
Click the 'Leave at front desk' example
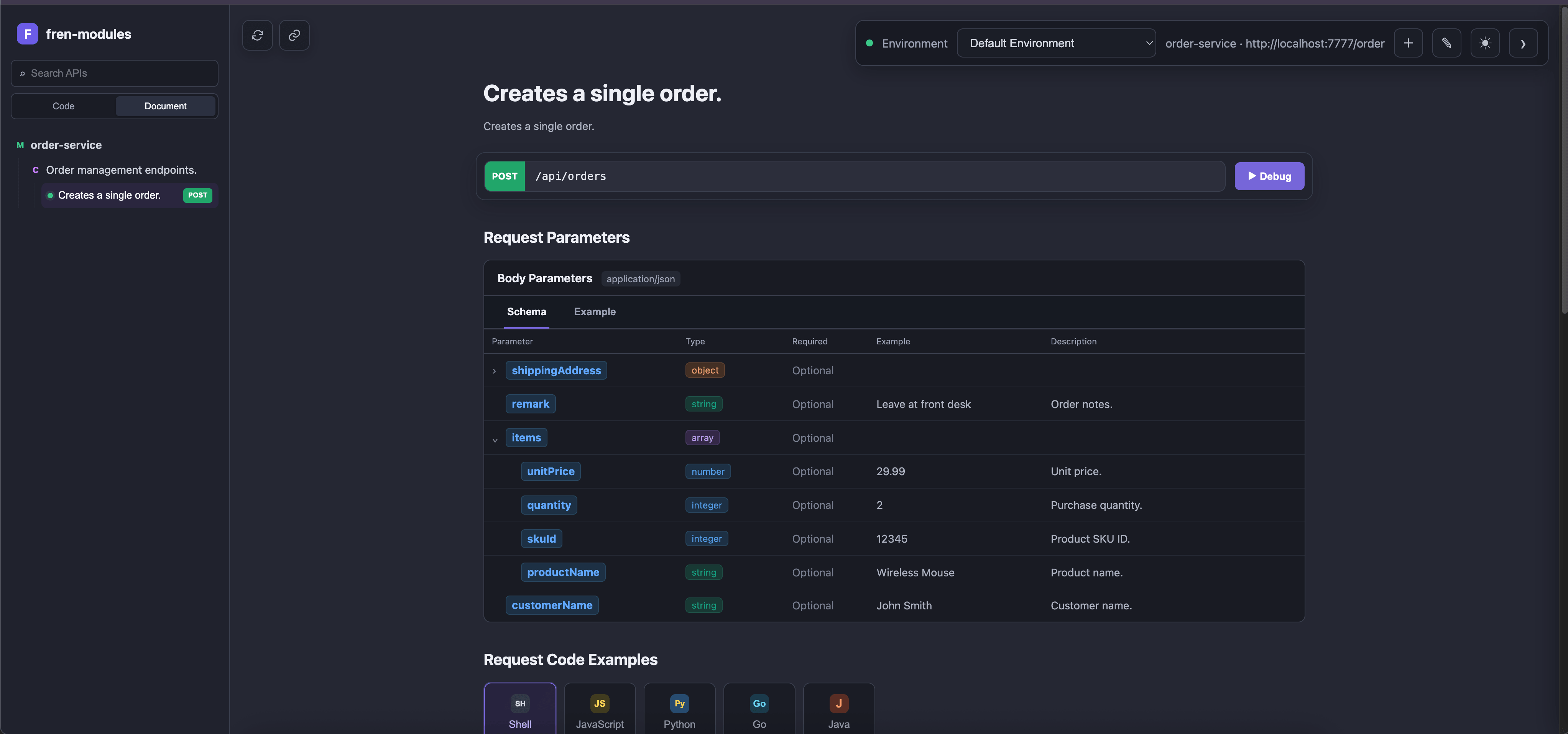pyautogui.click(x=924, y=405)
